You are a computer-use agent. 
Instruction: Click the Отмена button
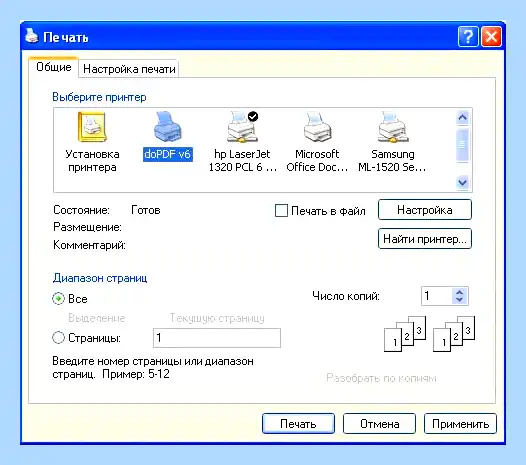[379, 424]
